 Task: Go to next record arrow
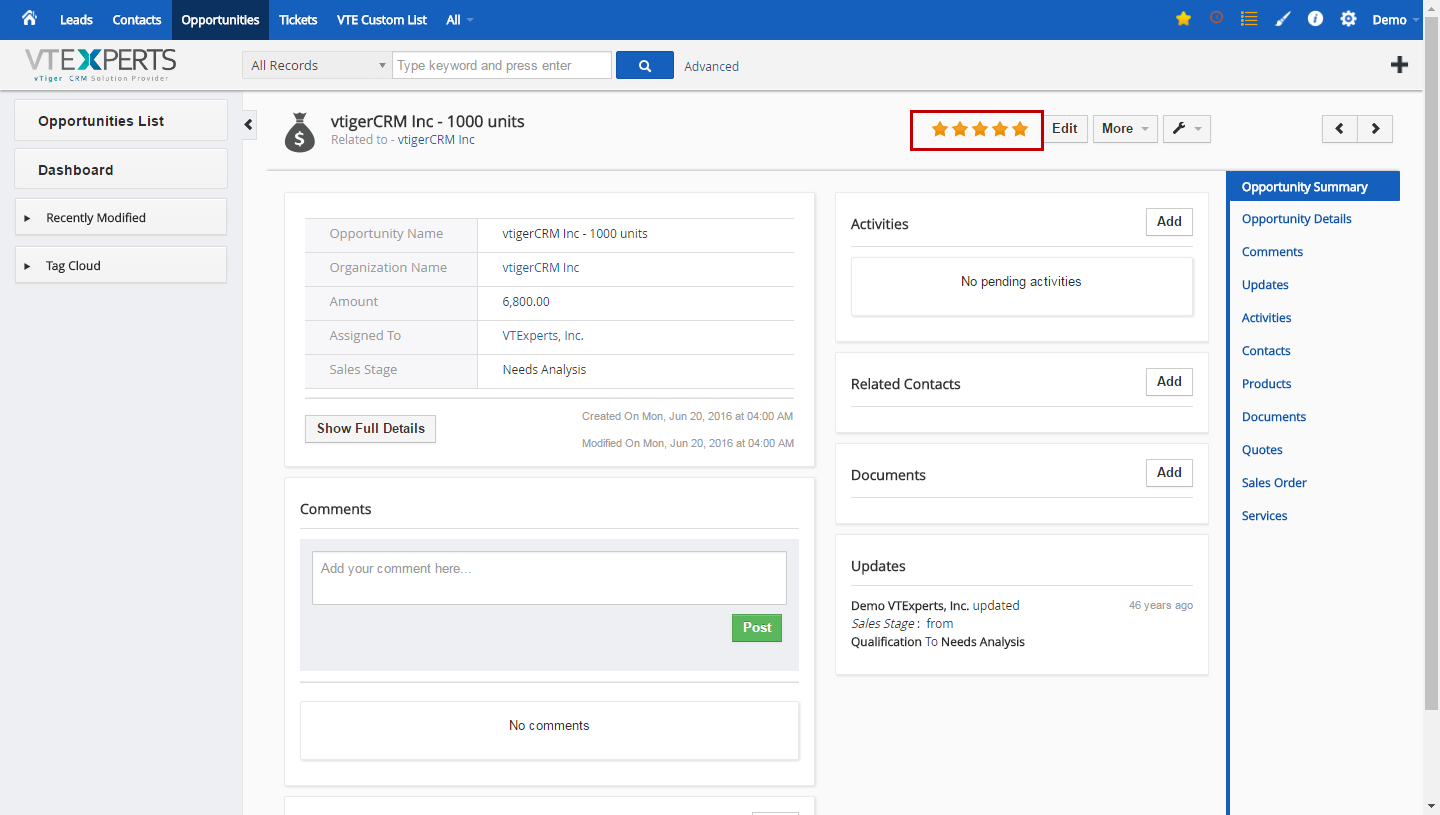point(1375,128)
